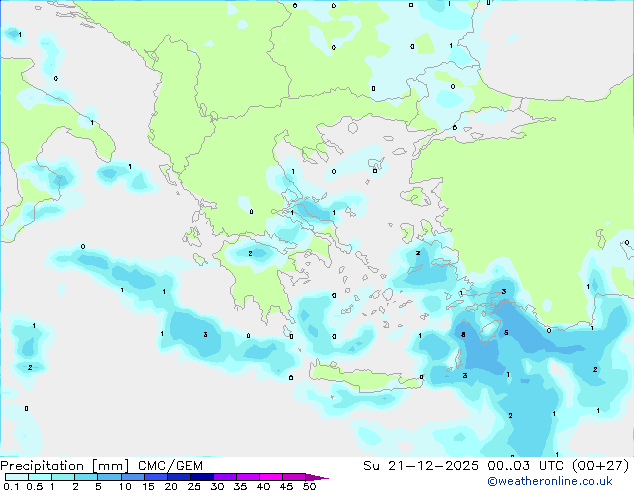This screenshot has width=634, height=490.
Task: Click the over-50 arrow tip of legend
Action: [317, 477]
